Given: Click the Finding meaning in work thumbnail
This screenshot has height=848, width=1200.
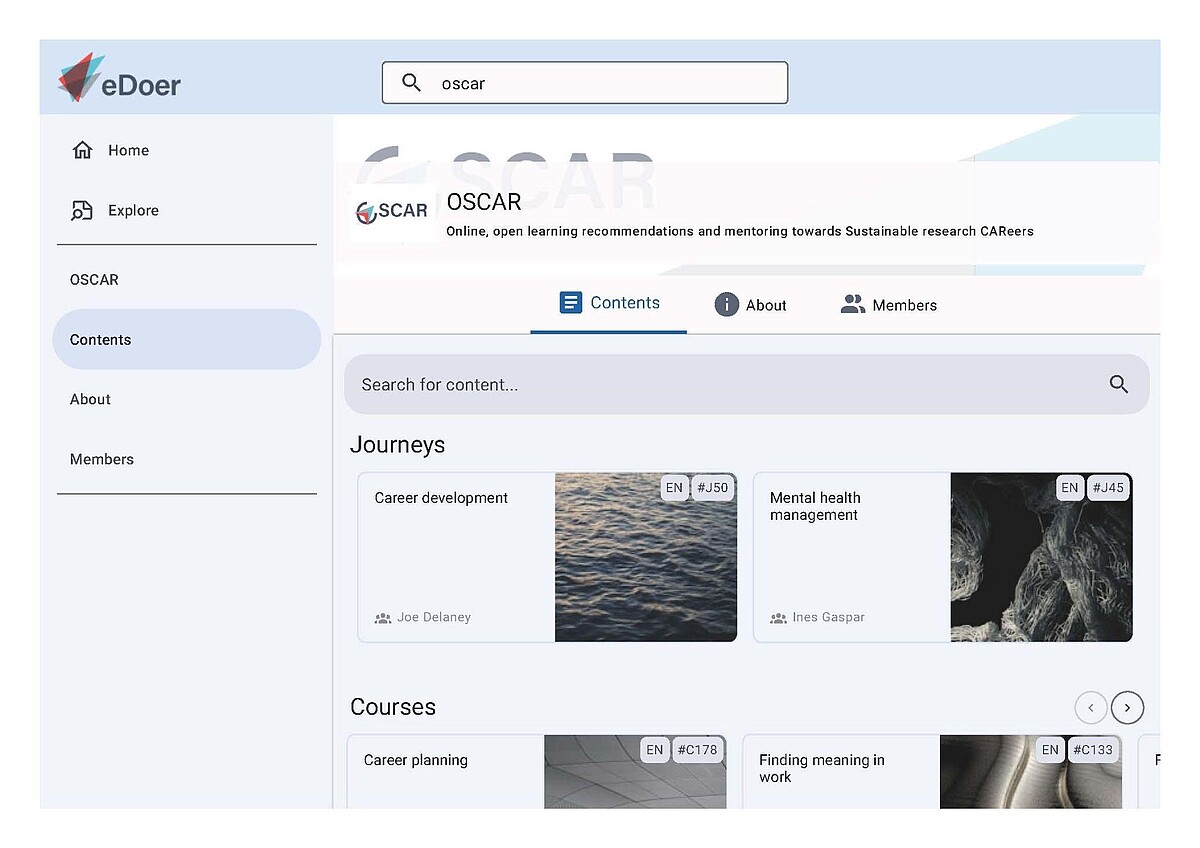Looking at the screenshot, I should [x=1031, y=772].
